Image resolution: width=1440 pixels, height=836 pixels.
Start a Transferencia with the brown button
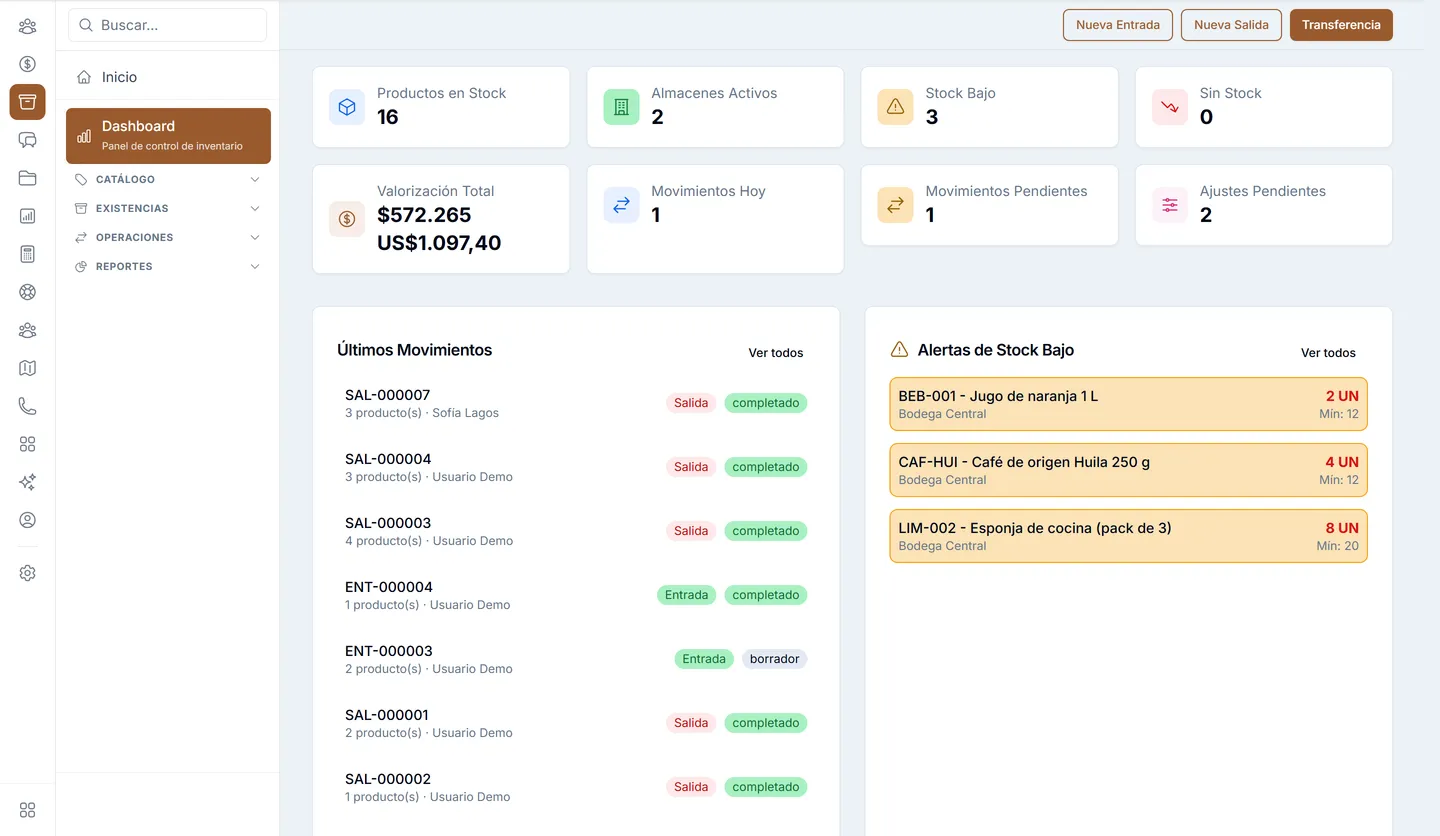click(x=1341, y=25)
